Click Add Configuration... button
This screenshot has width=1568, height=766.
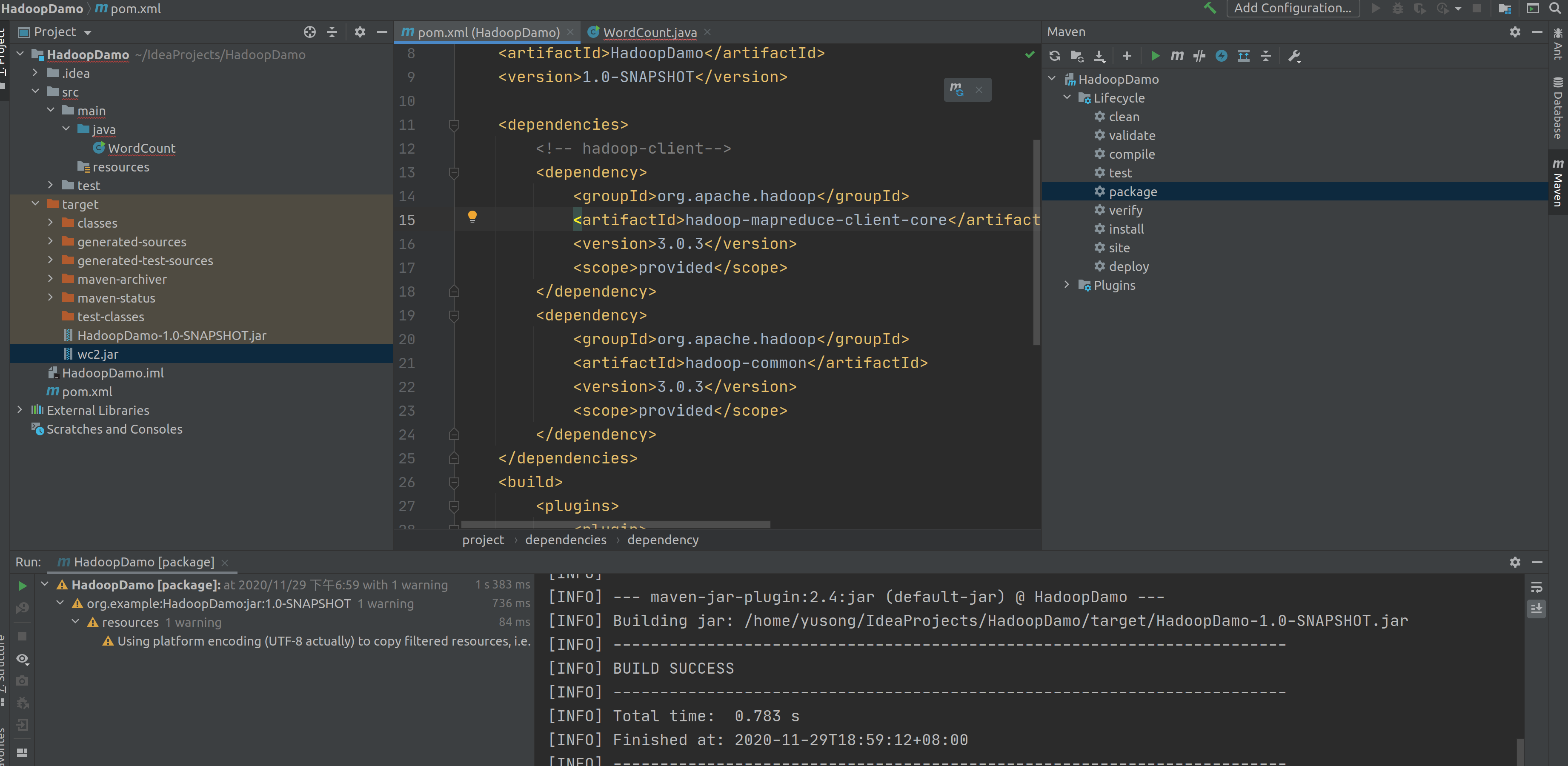[1292, 9]
